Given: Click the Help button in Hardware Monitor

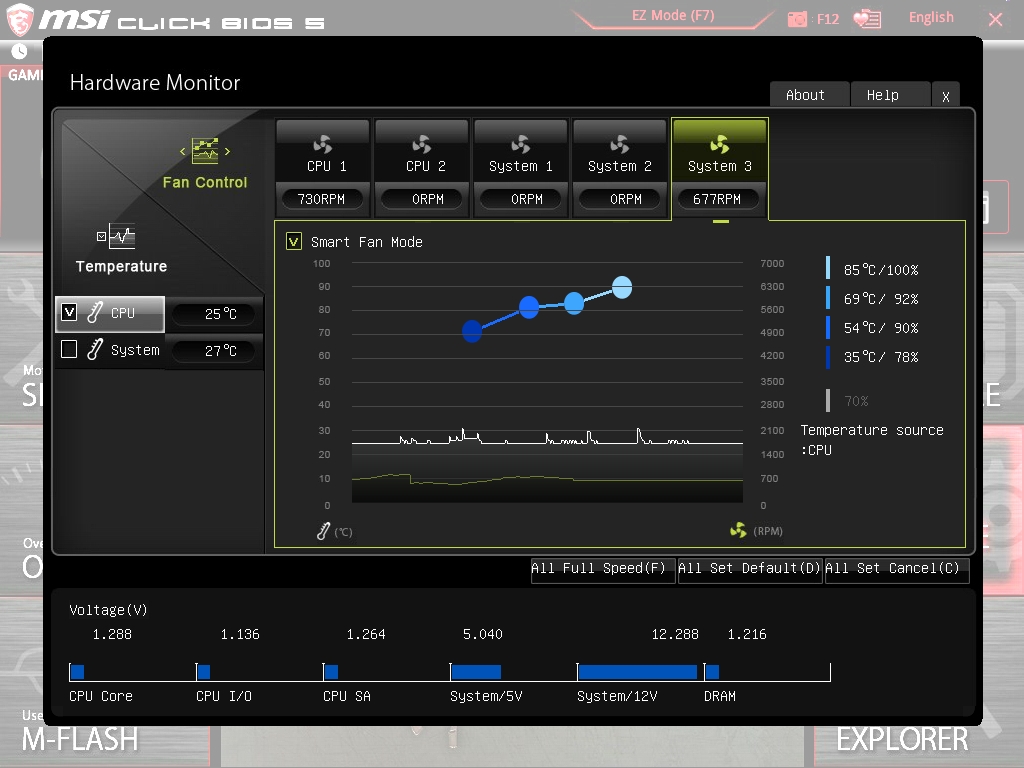Looking at the screenshot, I should pyautogui.click(x=882, y=95).
